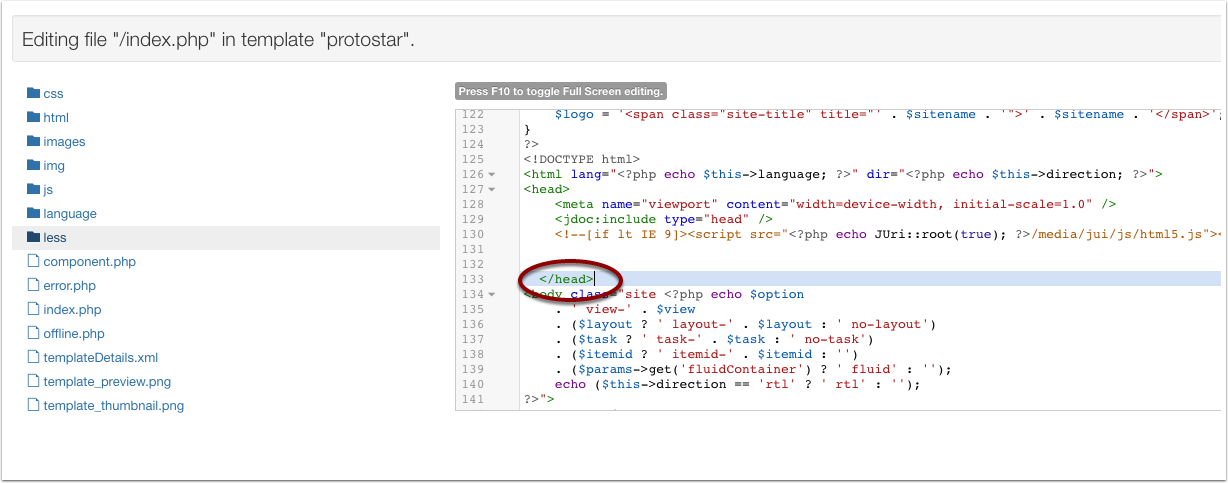Open the images folder link
This screenshot has width=1228, height=483.
(x=64, y=142)
